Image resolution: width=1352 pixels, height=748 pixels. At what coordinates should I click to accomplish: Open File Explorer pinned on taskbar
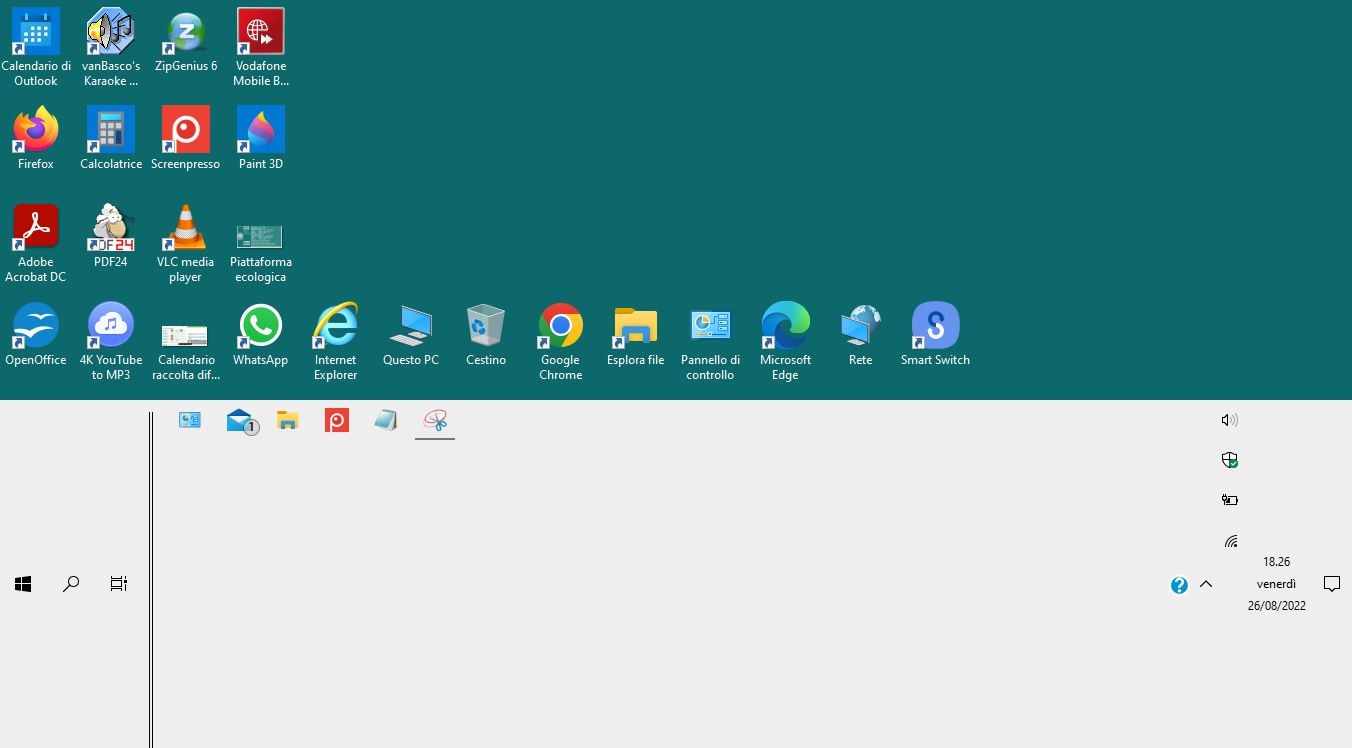pos(288,421)
